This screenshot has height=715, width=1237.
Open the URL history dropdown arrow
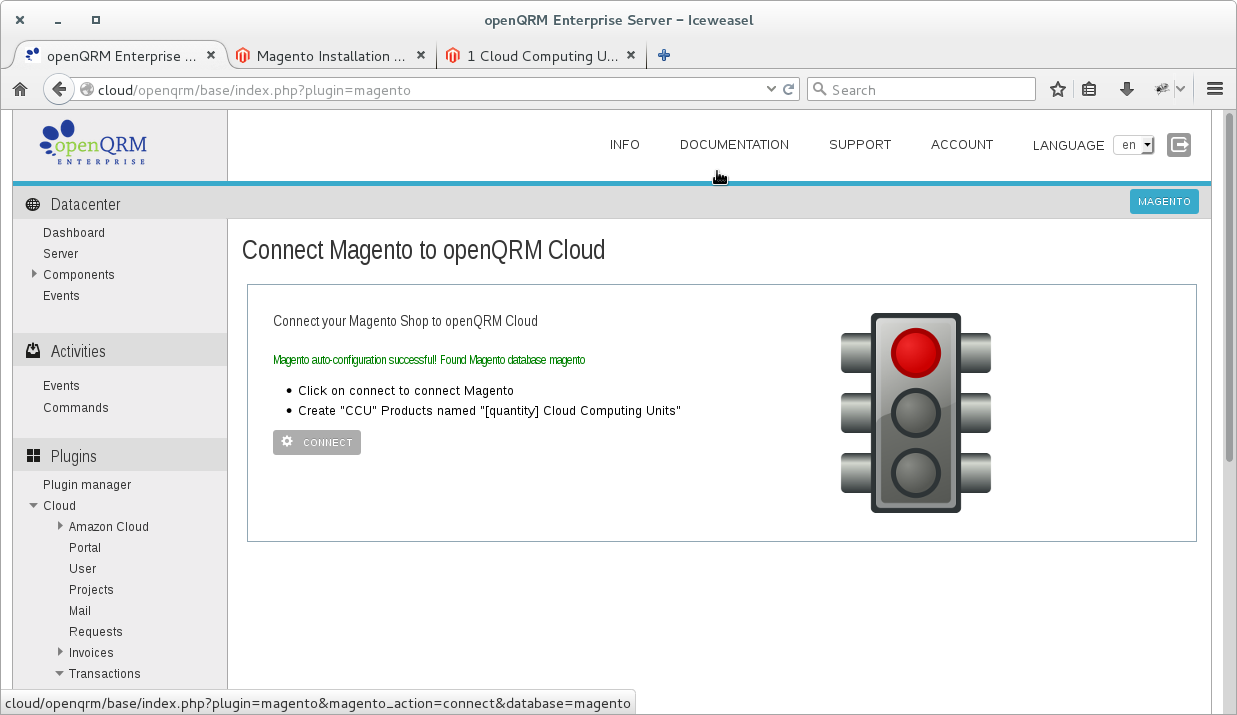point(771,89)
